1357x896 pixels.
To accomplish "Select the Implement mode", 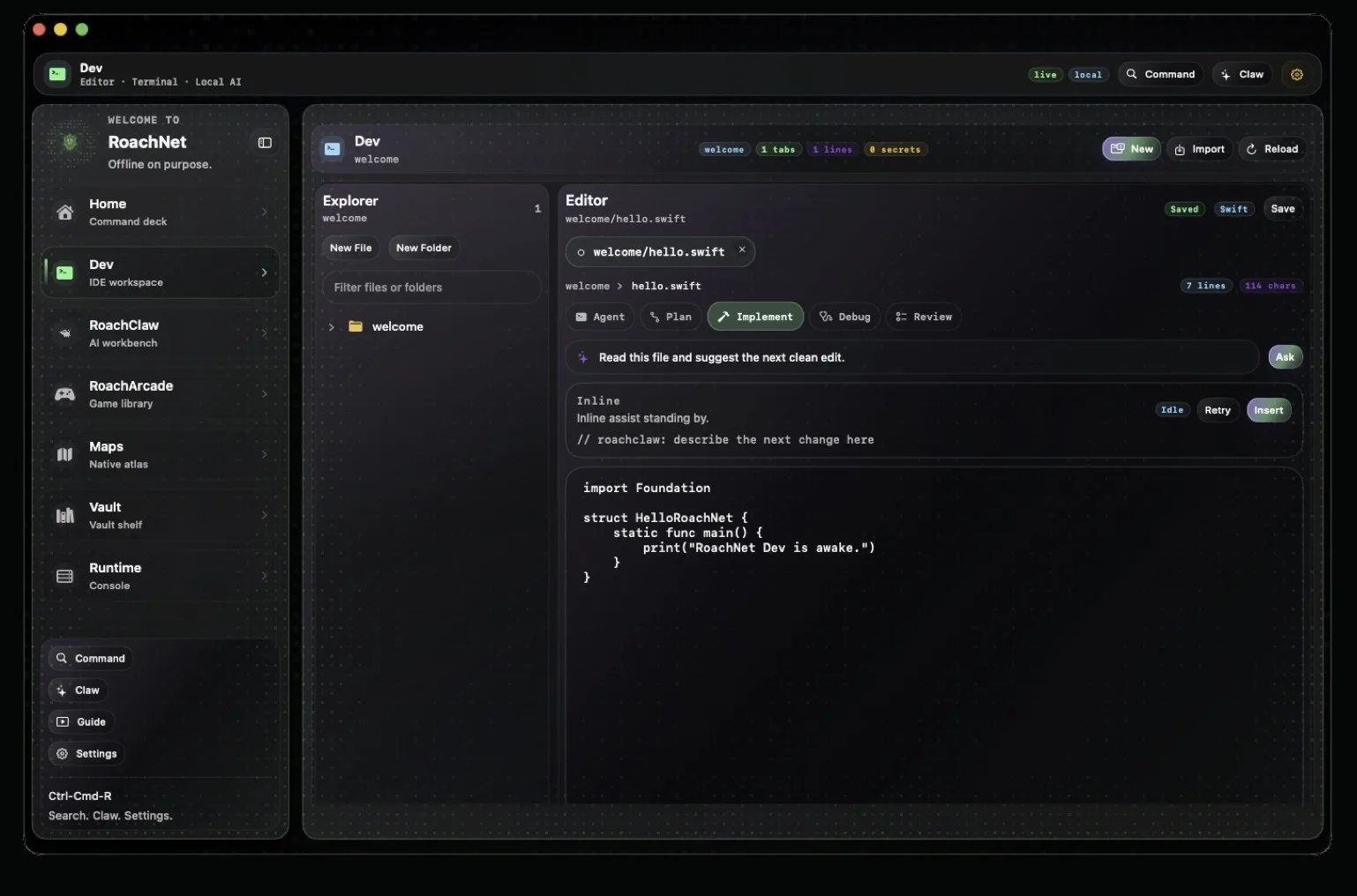I will (755, 317).
